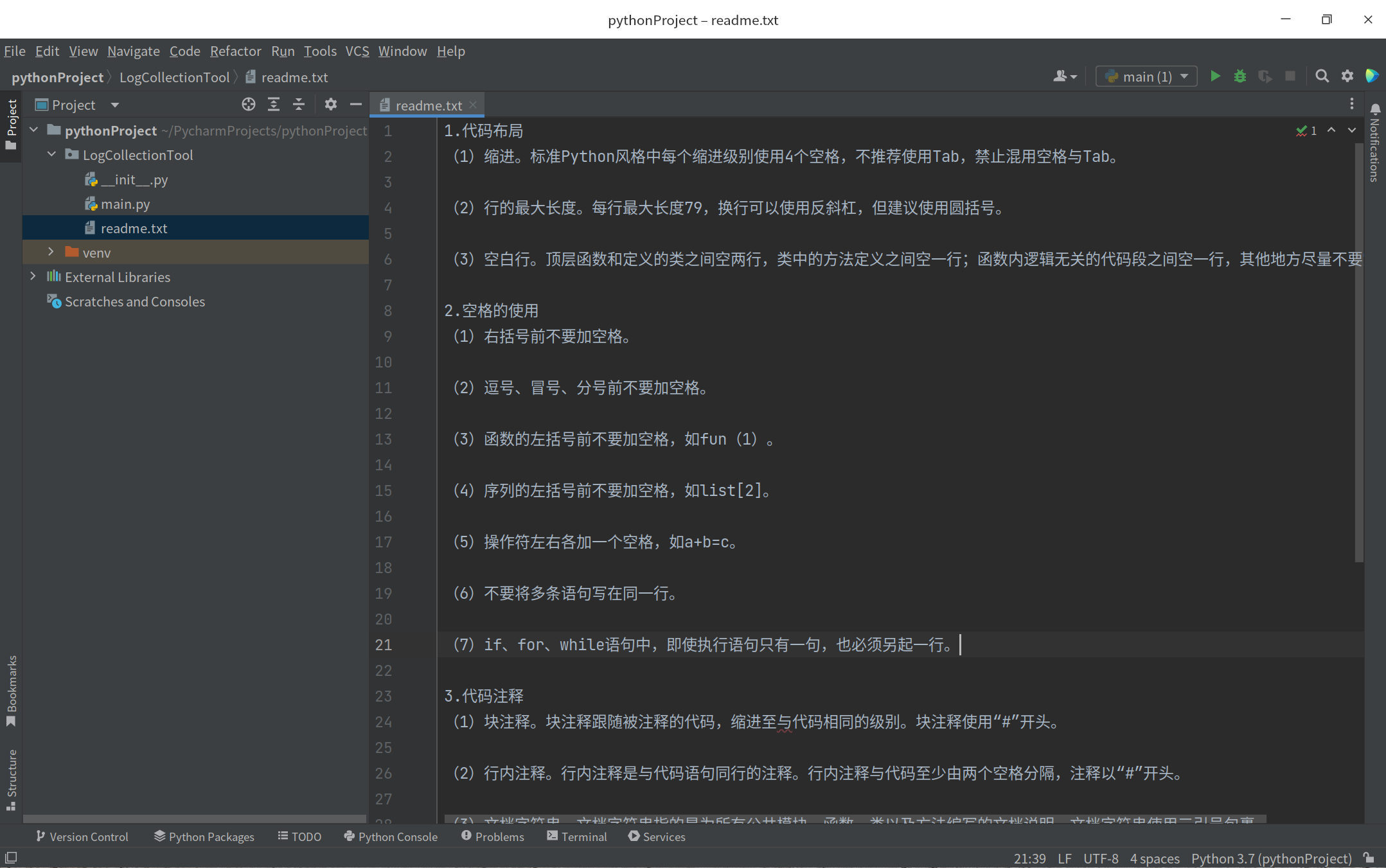Click the Debug bug icon
The height and width of the screenshot is (868, 1386).
(1239, 76)
